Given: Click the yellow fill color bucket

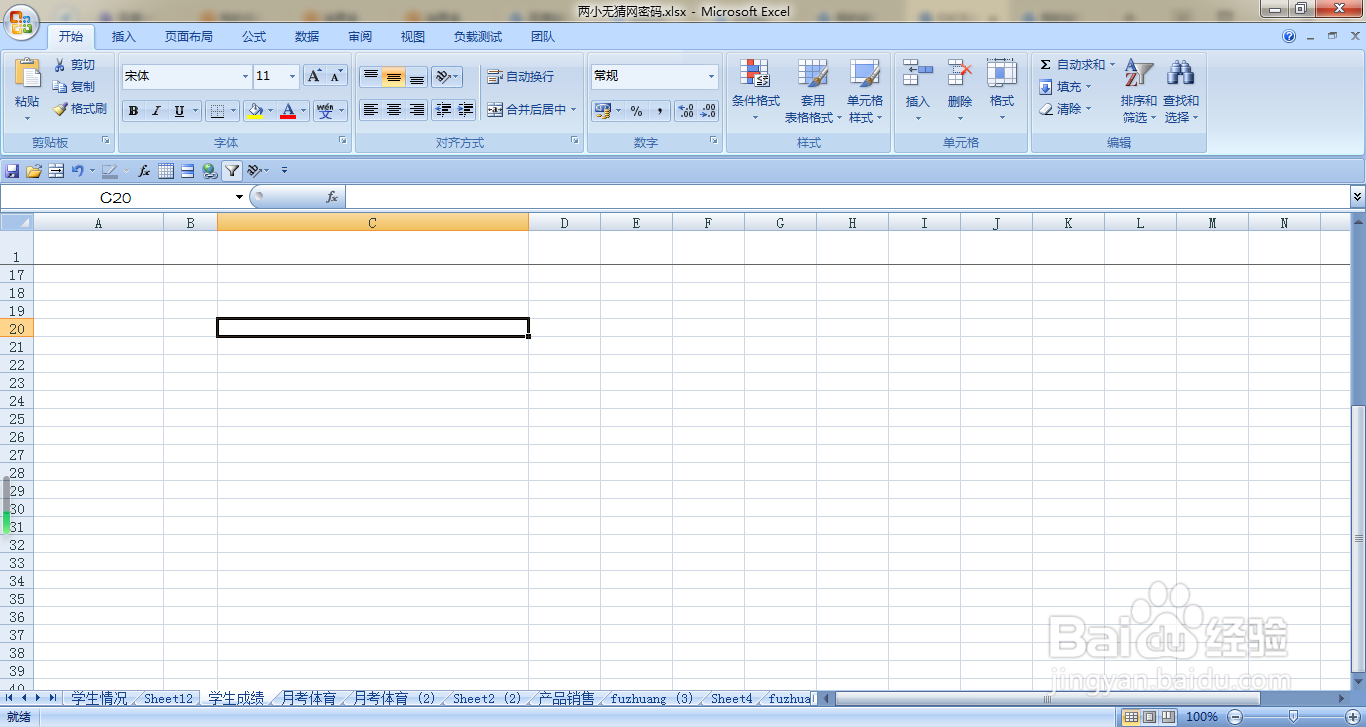Looking at the screenshot, I should [x=255, y=111].
